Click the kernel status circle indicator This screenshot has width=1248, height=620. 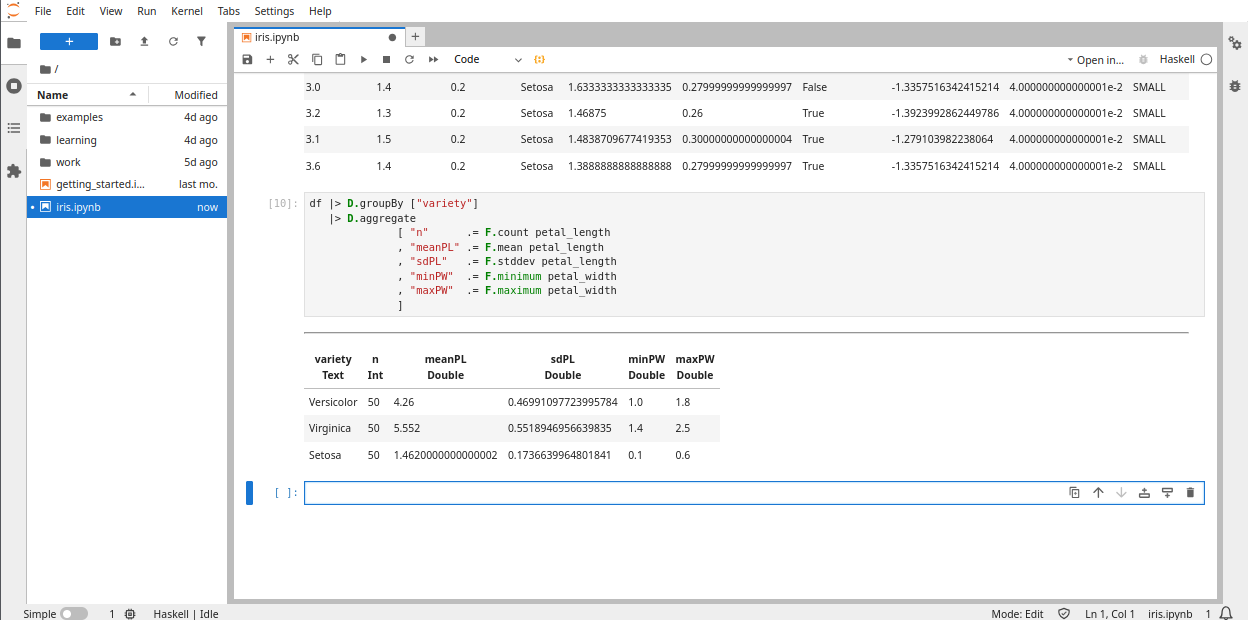[x=1206, y=60]
